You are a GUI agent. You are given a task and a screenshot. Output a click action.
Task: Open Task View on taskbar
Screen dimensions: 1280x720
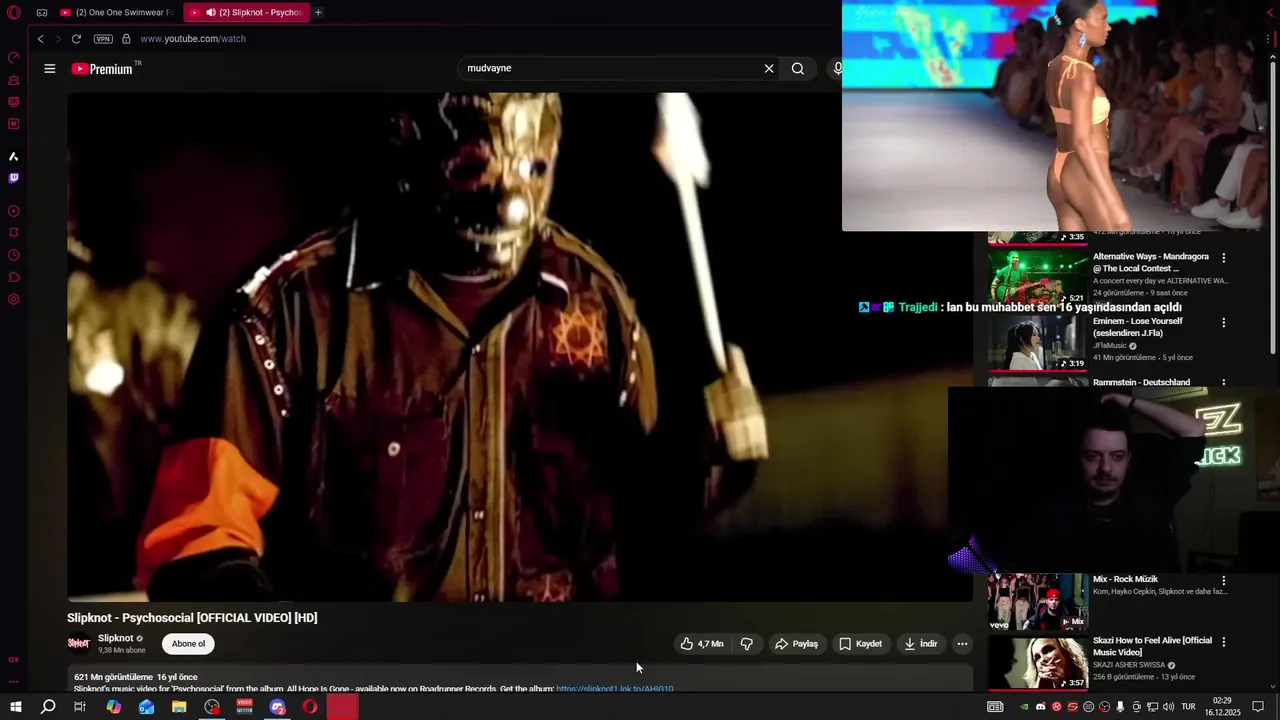[x=80, y=707]
